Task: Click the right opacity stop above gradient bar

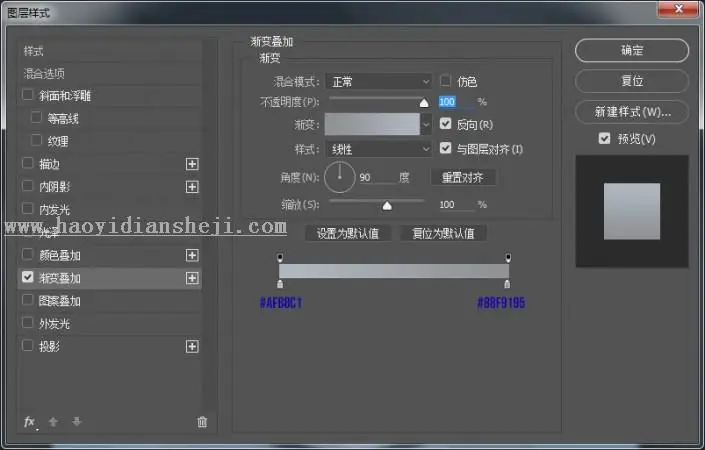Action: tap(508, 258)
